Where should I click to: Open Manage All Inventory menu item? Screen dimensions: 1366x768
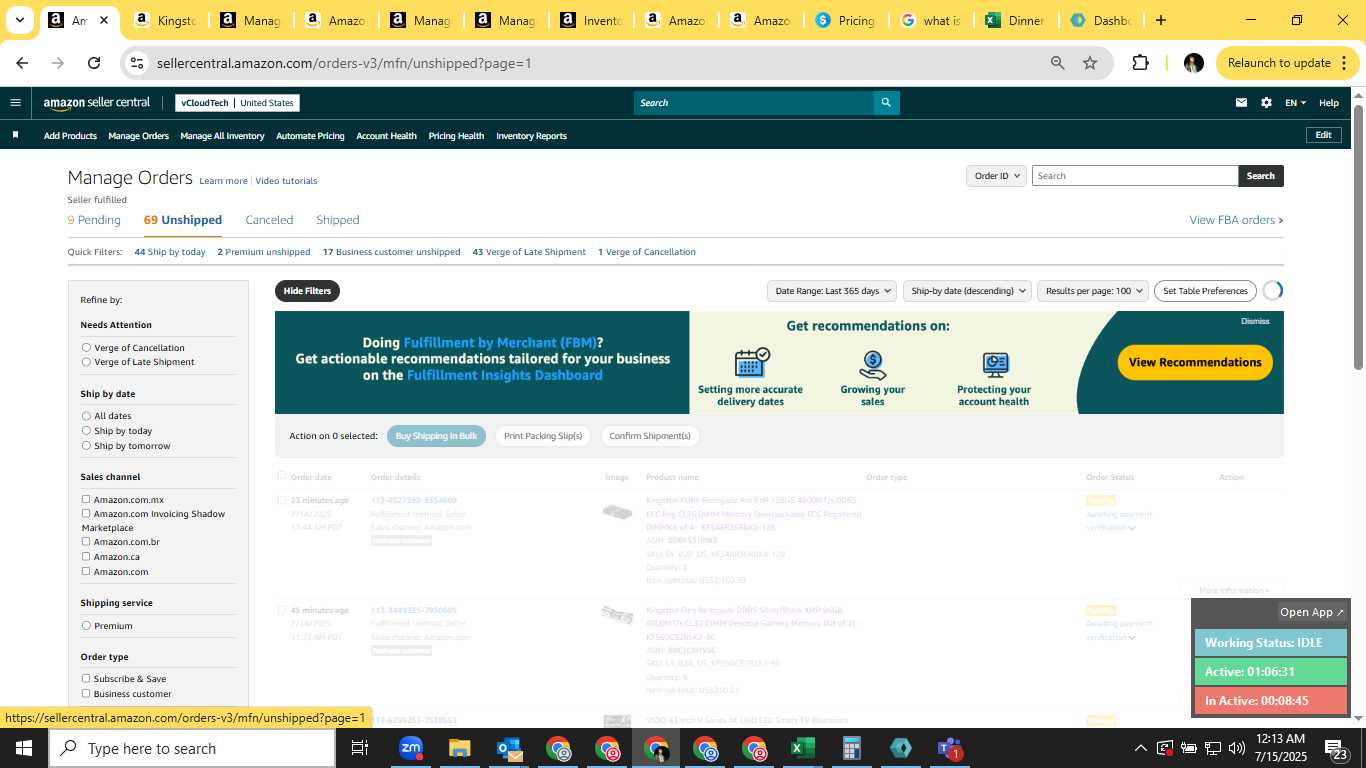click(x=222, y=136)
